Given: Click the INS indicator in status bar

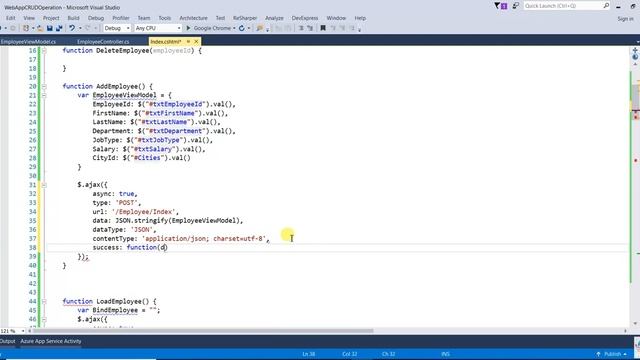Looking at the screenshot, I should (445, 354).
